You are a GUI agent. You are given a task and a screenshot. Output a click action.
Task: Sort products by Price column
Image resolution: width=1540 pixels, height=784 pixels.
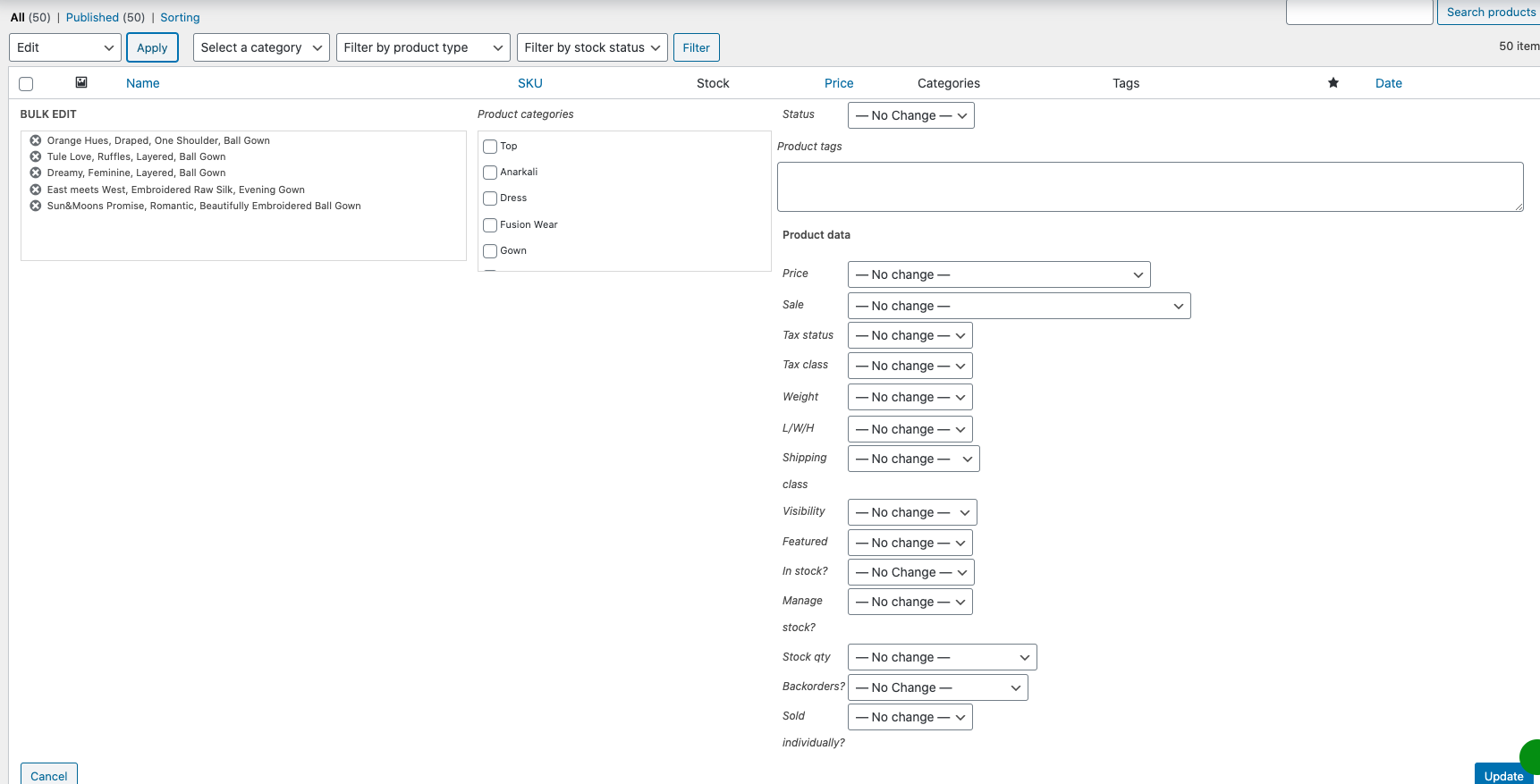(839, 83)
